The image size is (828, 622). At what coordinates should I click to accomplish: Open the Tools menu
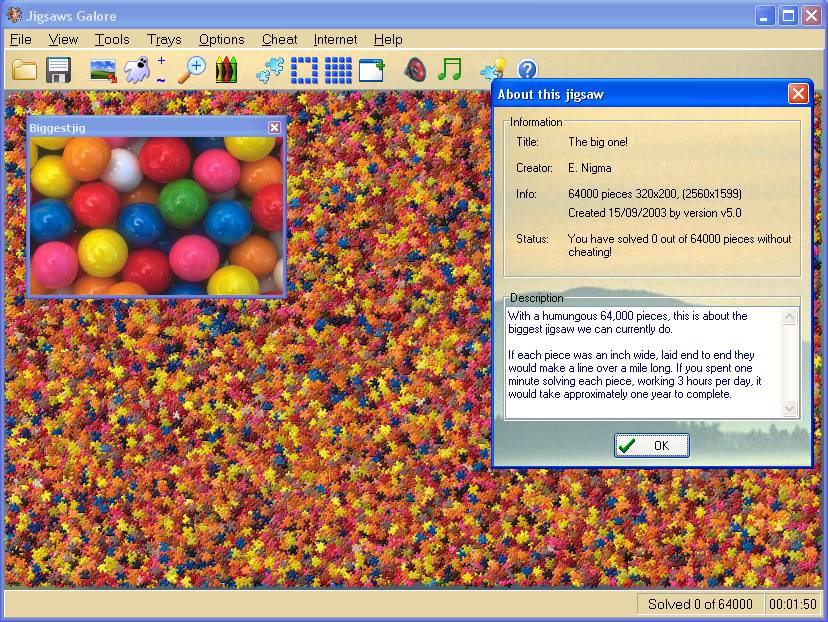112,40
